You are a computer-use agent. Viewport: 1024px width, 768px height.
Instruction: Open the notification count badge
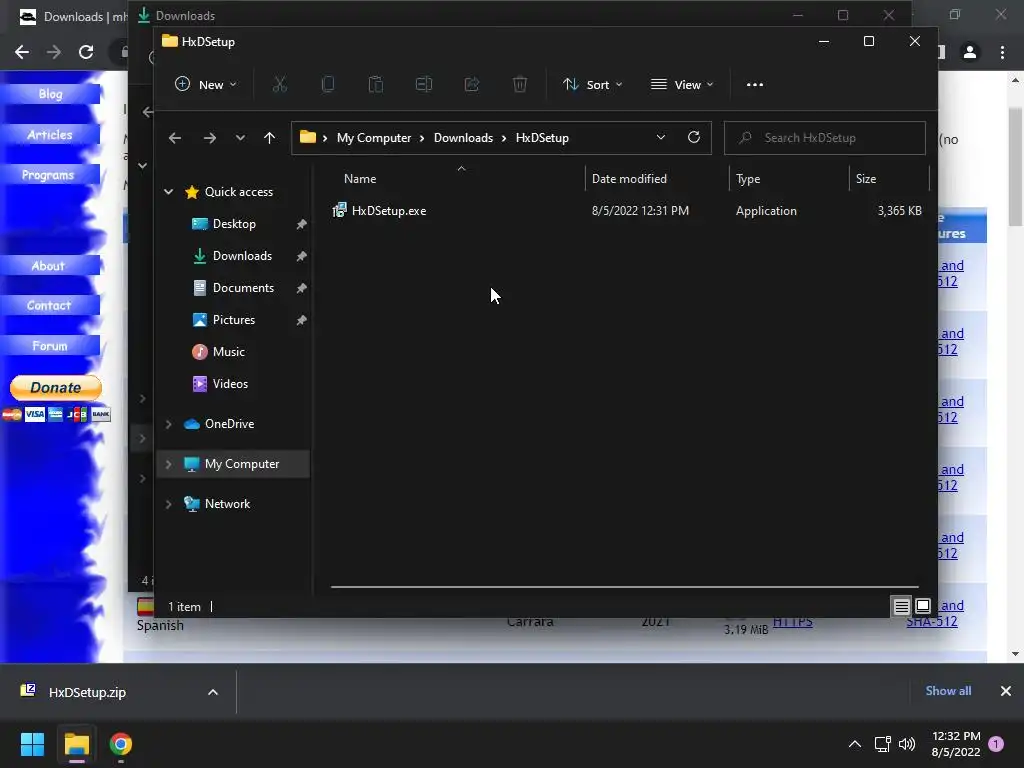pyautogui.click(x=996, y=744)
